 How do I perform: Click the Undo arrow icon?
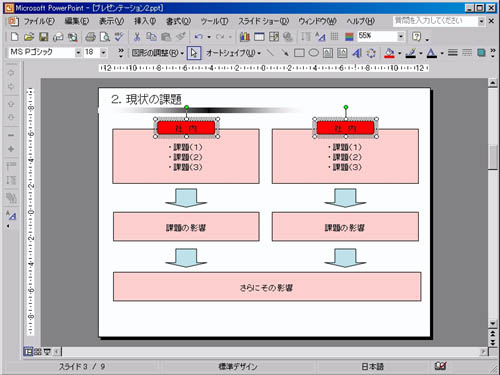[199, 37]
